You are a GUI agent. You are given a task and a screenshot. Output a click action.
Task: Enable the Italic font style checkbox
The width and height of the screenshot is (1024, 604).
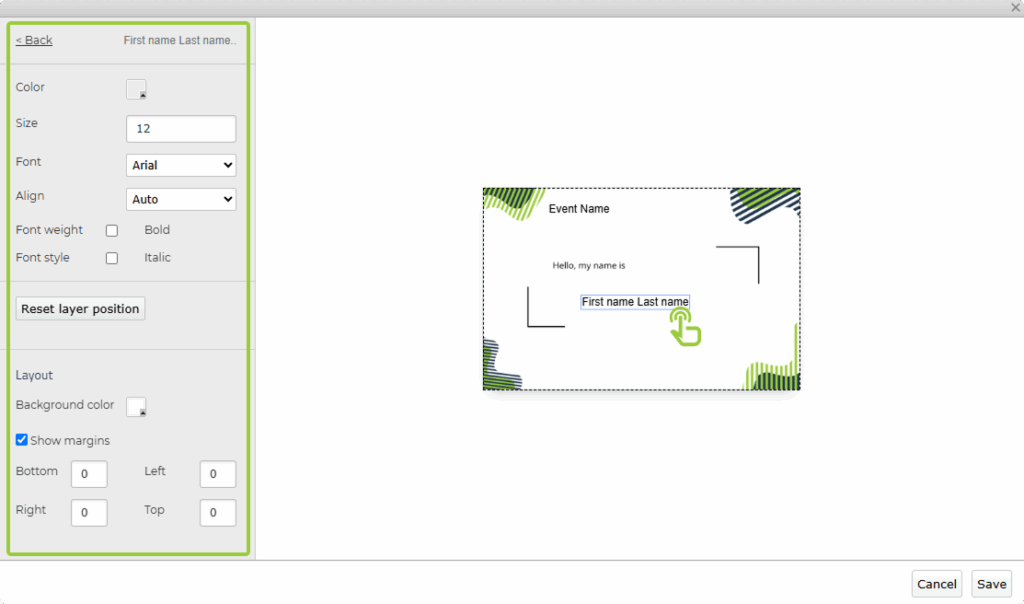112,258
